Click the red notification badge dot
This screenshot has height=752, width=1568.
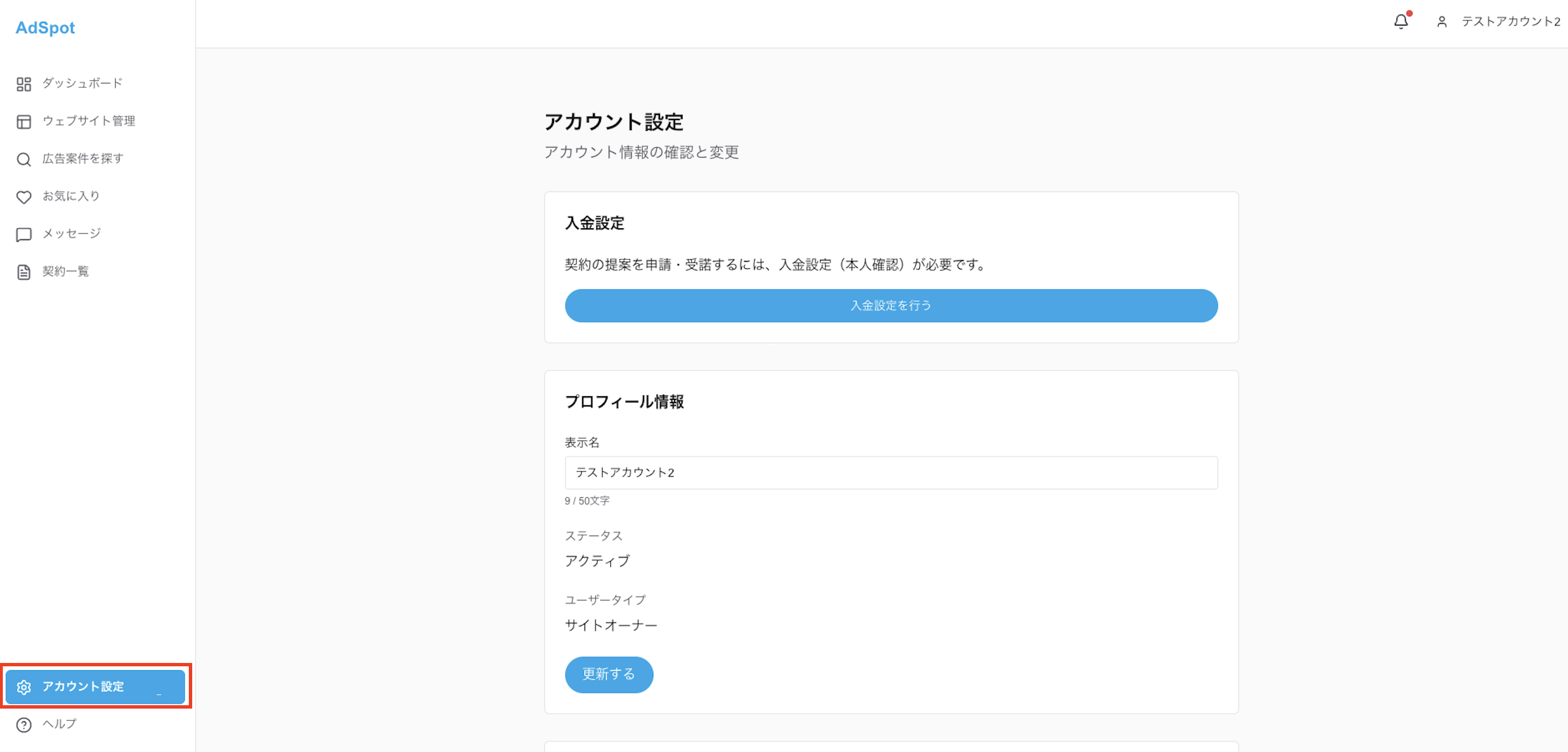1408,14
